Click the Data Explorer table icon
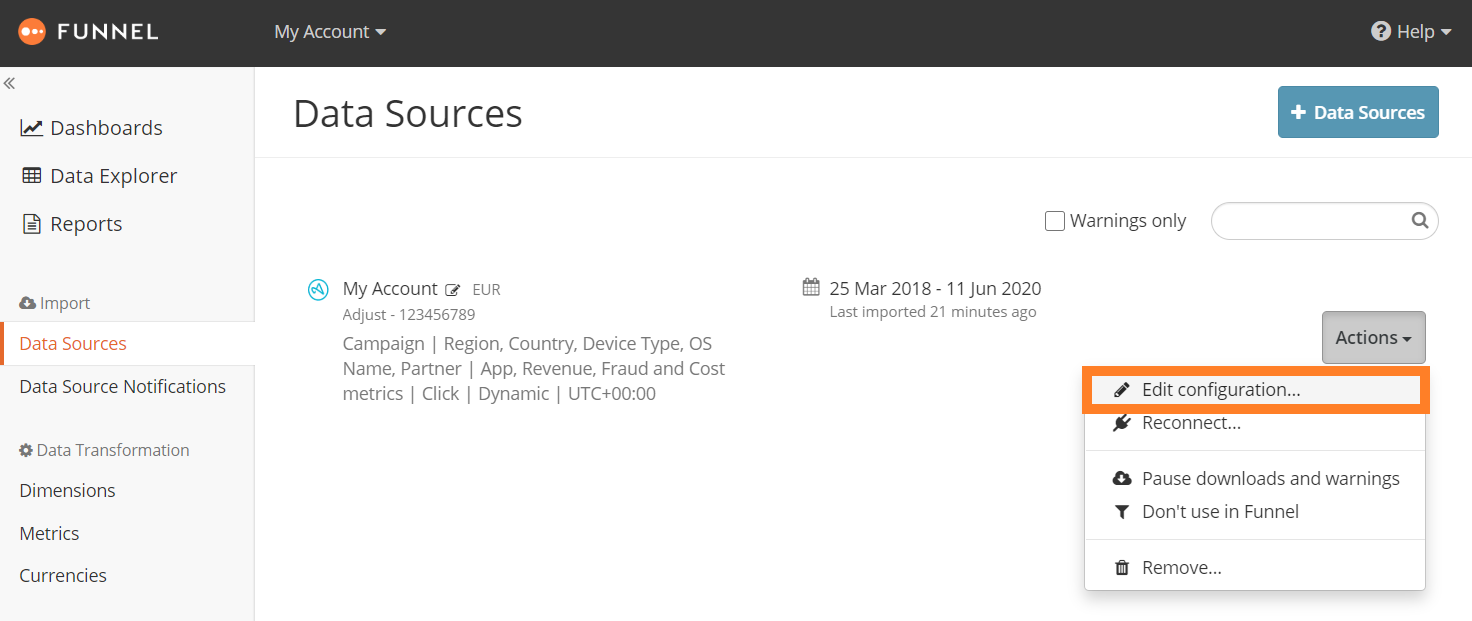The height and width of the screenshot is (621, 1472). click(32, 176)
